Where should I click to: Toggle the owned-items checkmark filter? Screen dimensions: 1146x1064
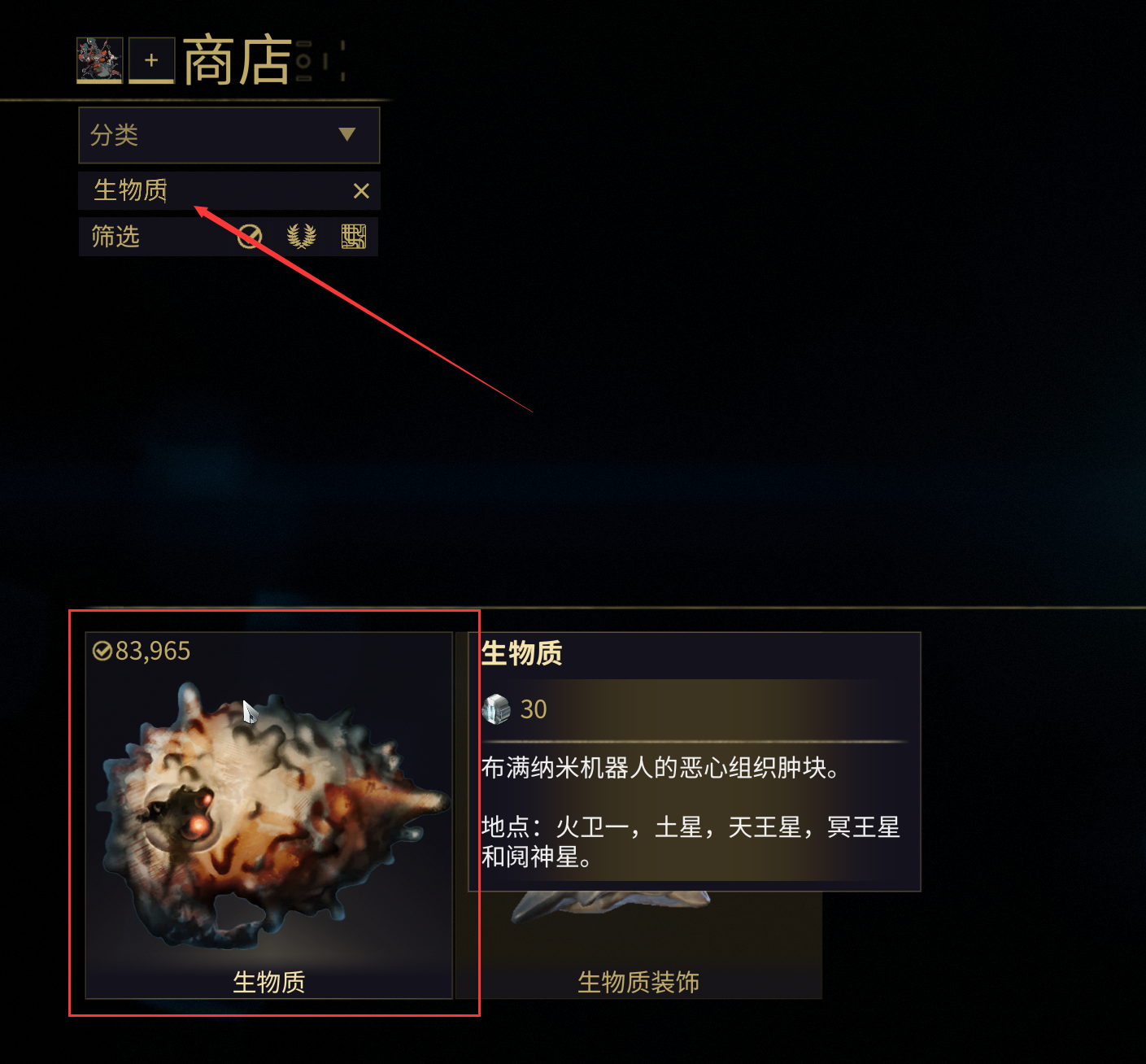click(x=250, y=237)
